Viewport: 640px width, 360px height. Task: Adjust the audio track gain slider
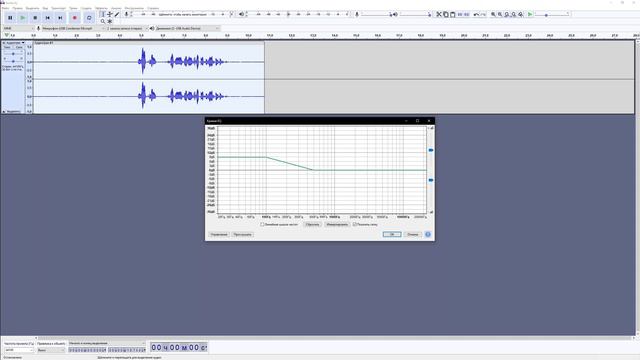[x=13, y=54]
